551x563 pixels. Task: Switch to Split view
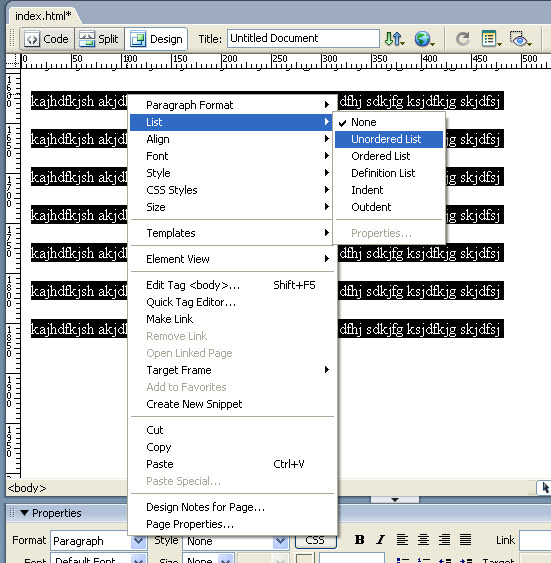click(x=99, y=39)
